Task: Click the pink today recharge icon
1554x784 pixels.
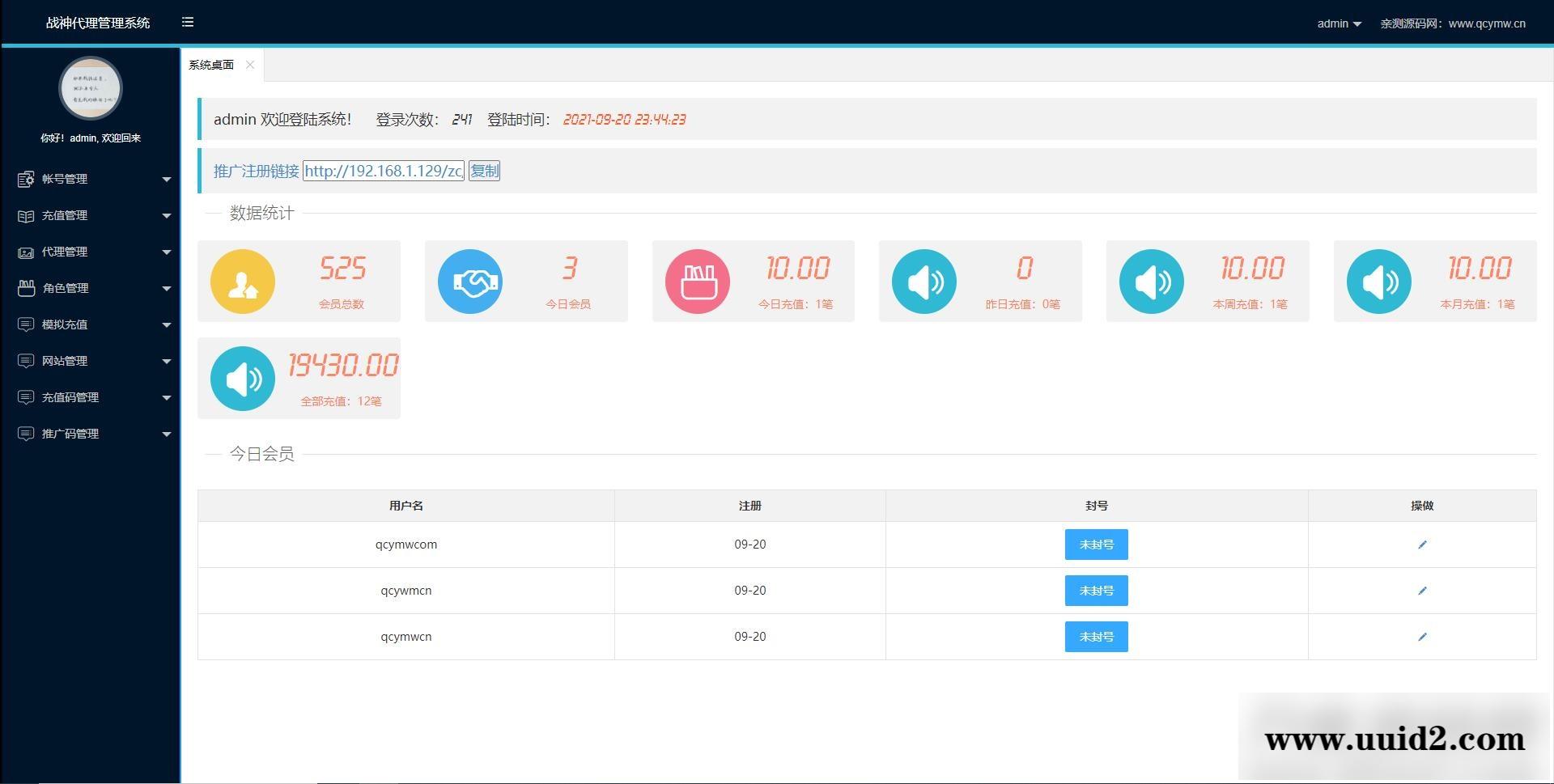Action: tap(698, 282)
